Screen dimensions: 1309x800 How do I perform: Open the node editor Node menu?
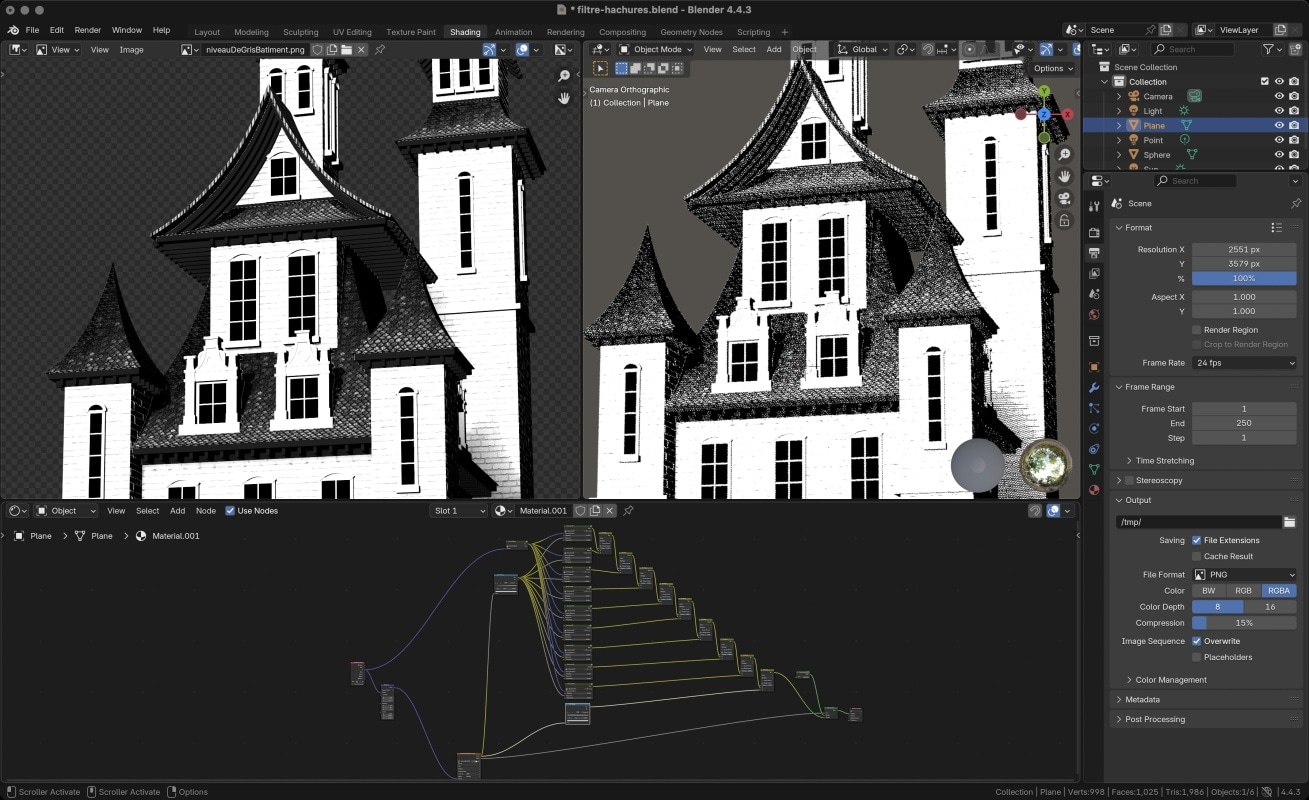tap(206, 511)
